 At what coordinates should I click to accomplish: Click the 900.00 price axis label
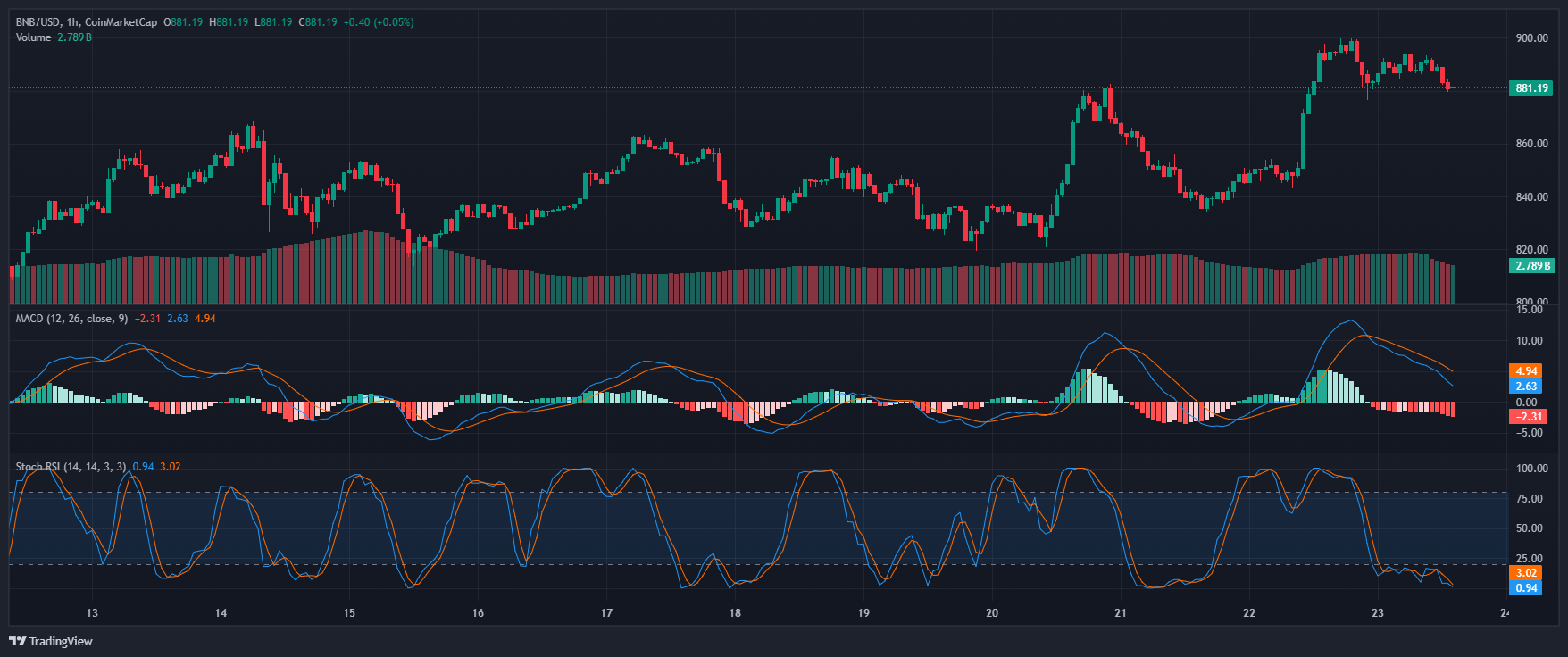click(x=1531, y=38)
